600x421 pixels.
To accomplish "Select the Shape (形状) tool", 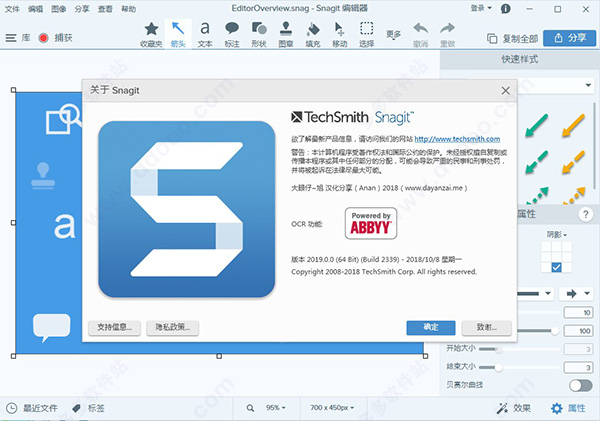I will point(259,34).
